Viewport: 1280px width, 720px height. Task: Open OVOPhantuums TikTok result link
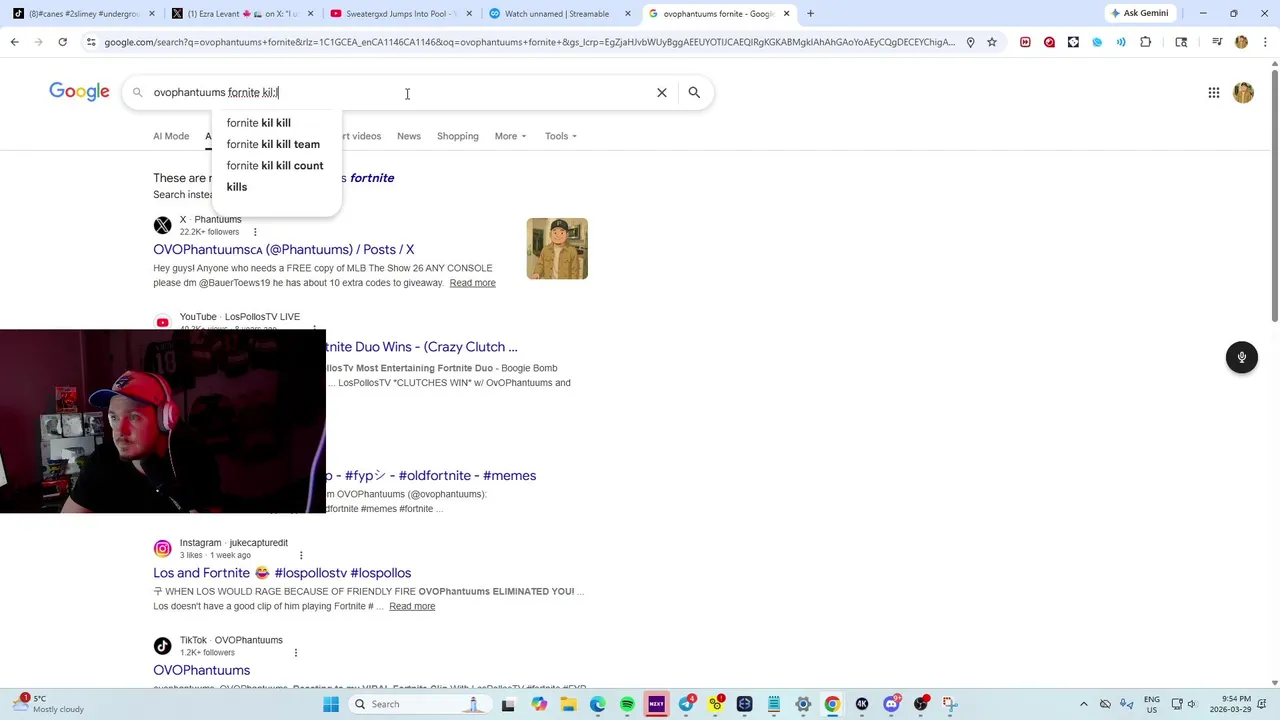coord(201,670)
